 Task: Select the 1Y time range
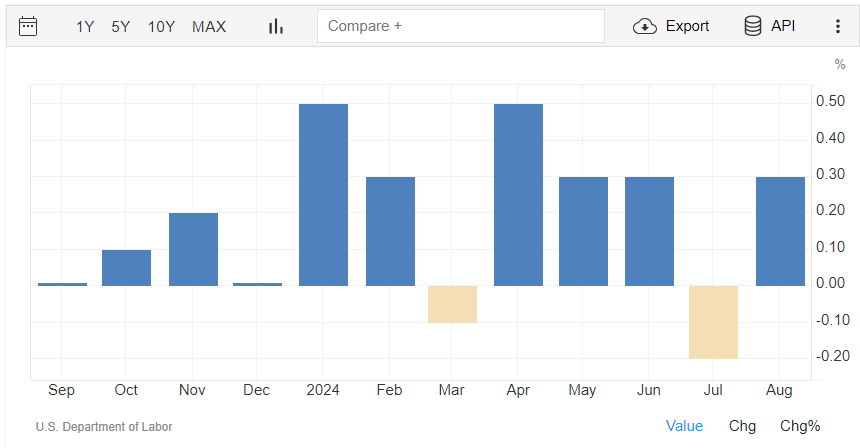(x=85, y=27)
